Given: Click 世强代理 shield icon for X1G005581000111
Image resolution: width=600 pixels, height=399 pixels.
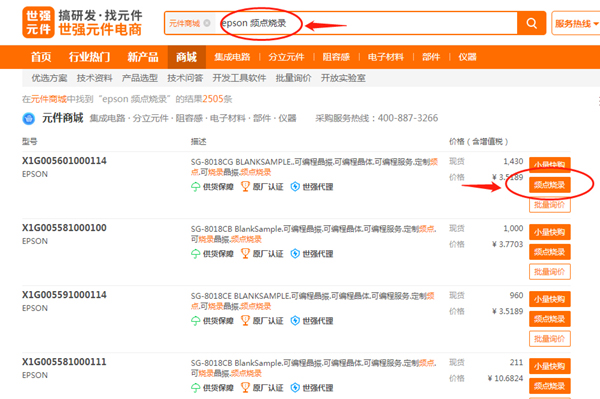Looking at the screenshot, I should [x=295, y=388].
